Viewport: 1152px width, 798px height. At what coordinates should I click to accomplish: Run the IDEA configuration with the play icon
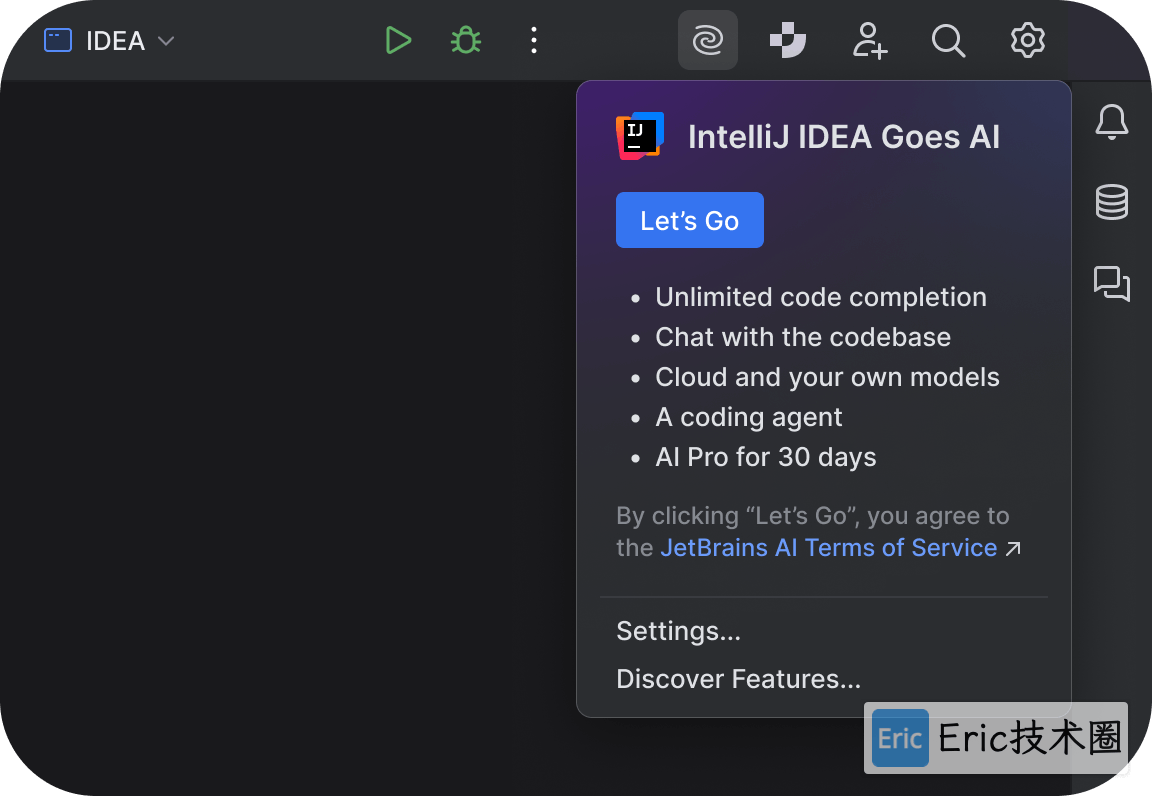tap(398, 40)
